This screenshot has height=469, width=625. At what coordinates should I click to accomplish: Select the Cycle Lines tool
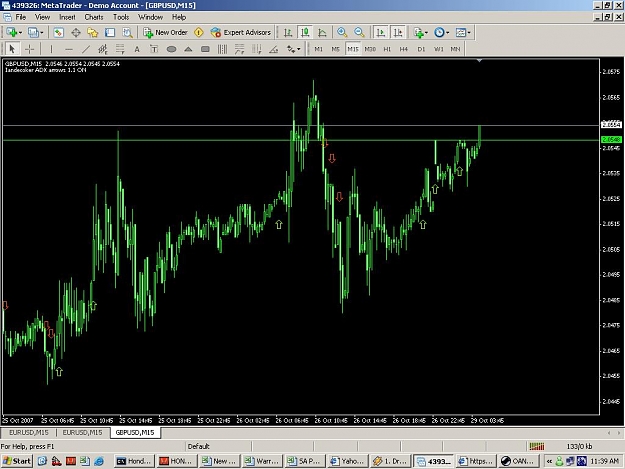click(222, 49)
